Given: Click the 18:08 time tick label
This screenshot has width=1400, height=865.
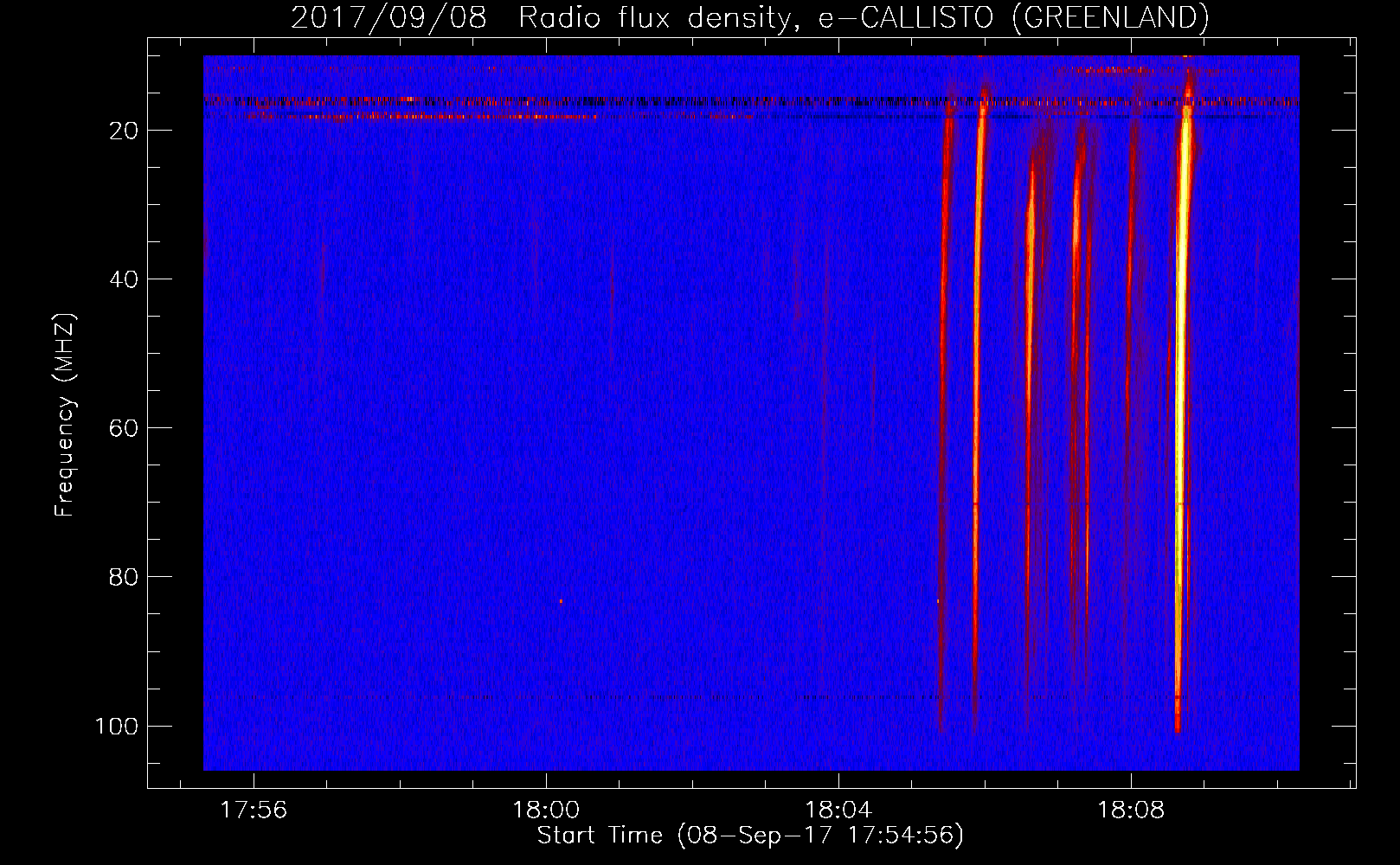Looking at the screenshot, I should 1131,811.
